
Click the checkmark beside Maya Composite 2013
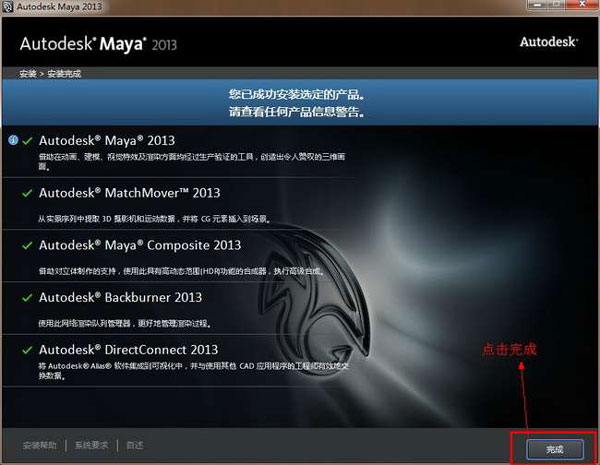[27, 245]
